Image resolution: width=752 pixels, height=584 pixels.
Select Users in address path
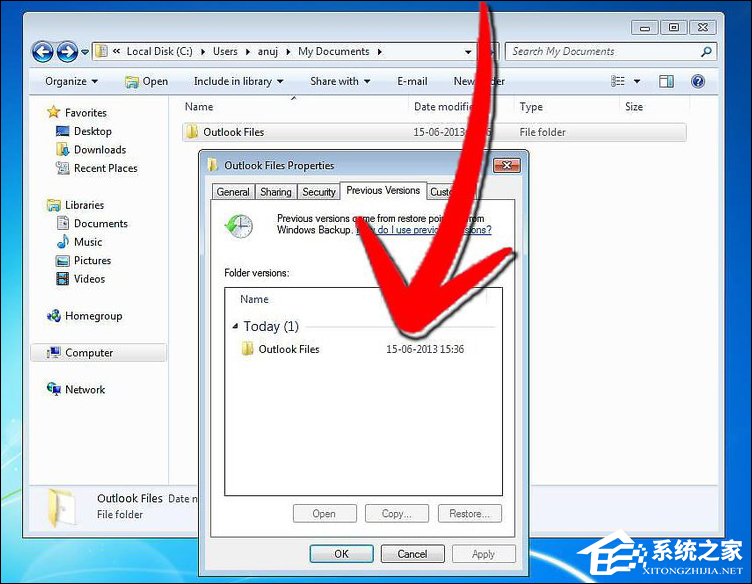225,51
